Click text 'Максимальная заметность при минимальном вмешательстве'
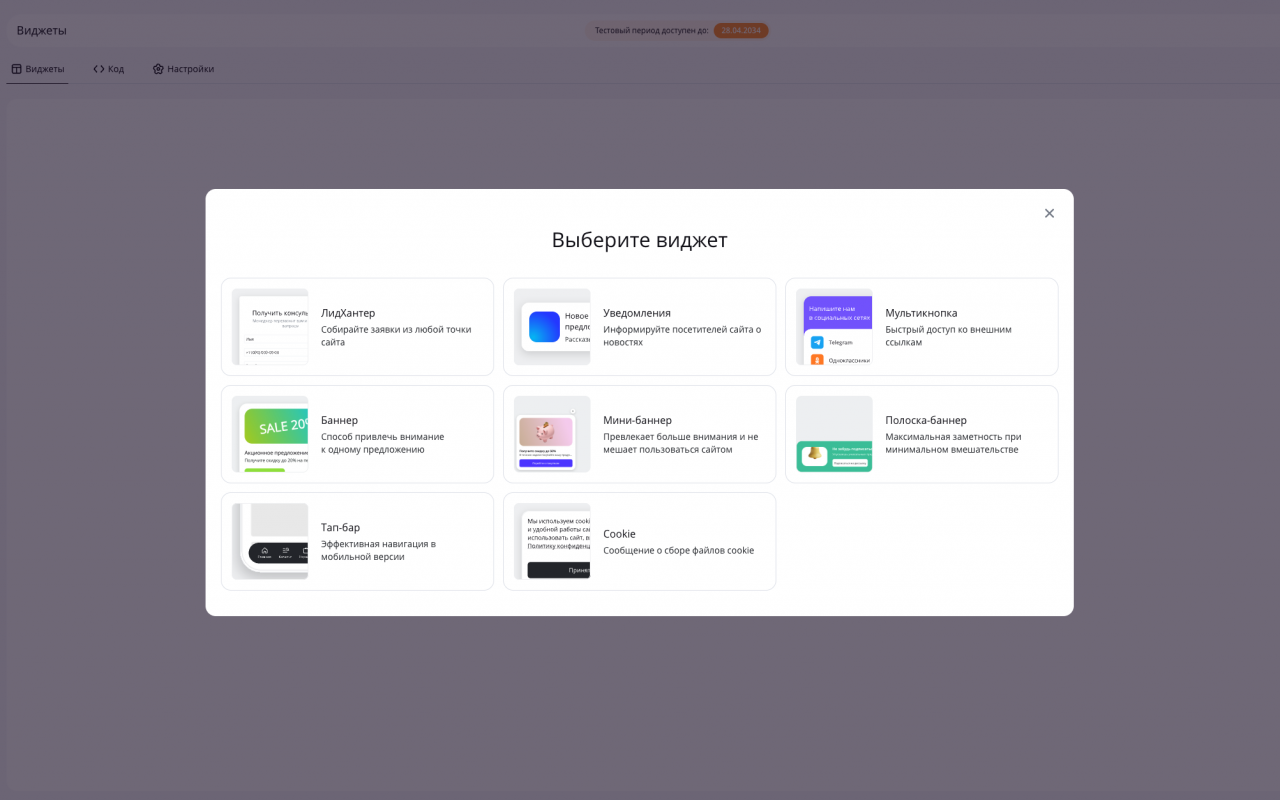 [x=953, y=443]
